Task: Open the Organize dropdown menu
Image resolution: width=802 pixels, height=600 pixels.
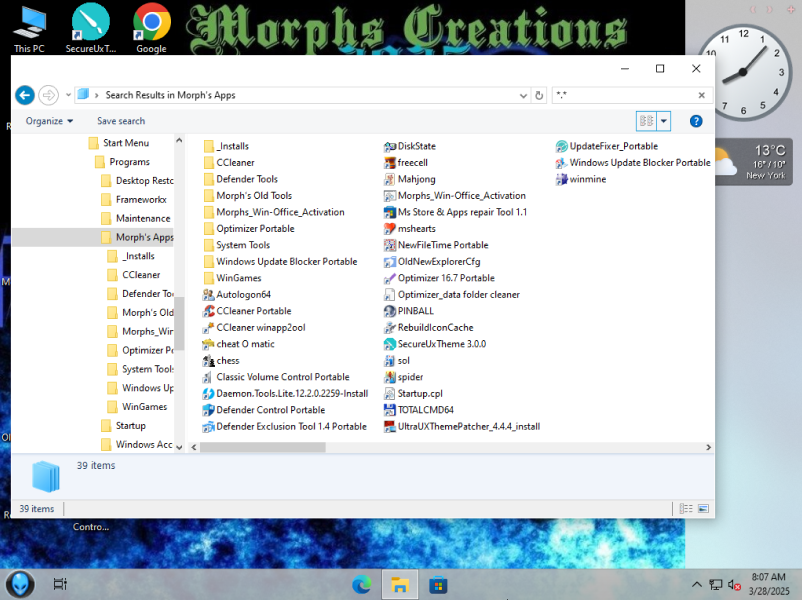Action: [50, 121]
